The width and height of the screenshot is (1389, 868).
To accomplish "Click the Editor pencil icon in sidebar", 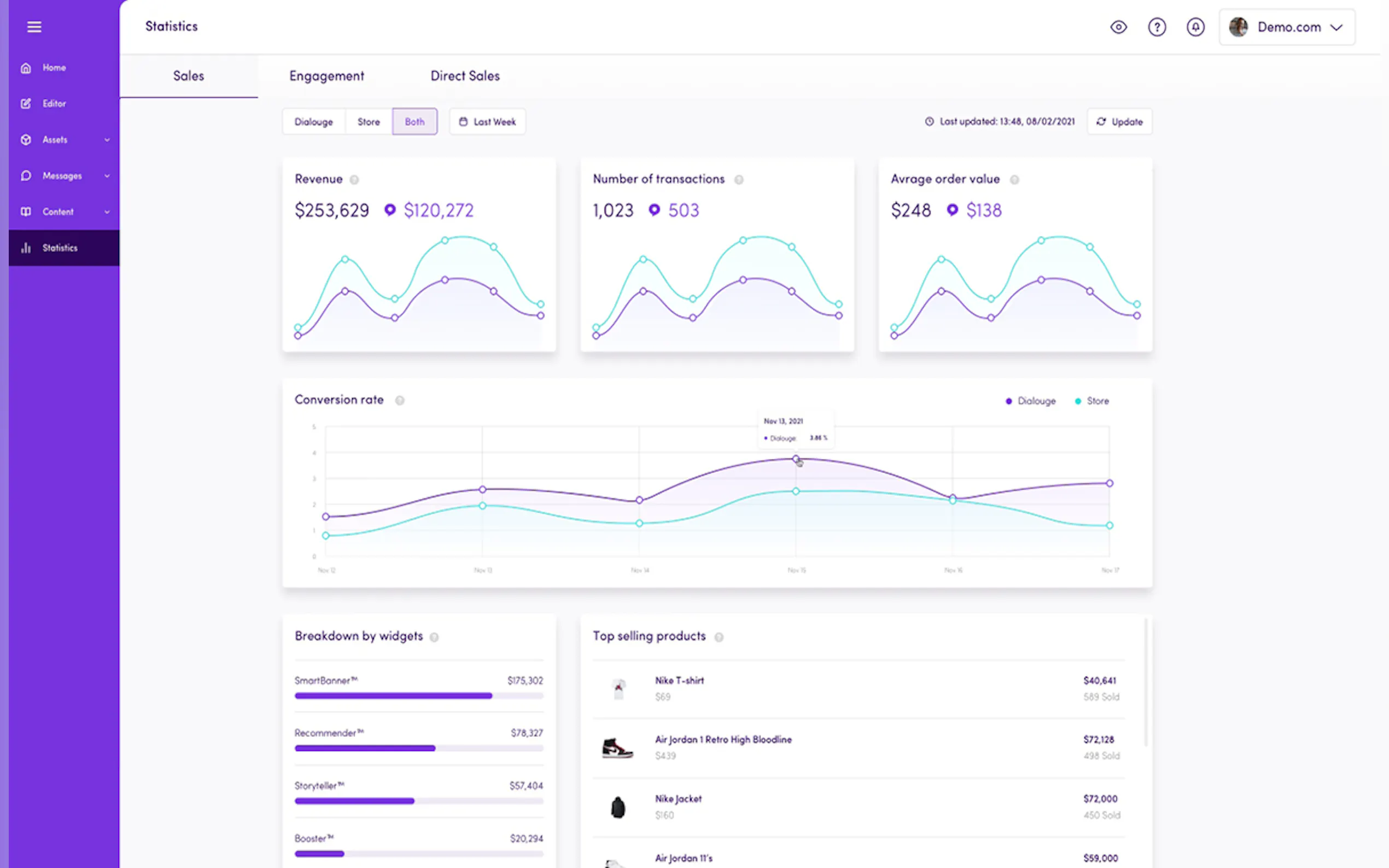I will click(26, 104).
